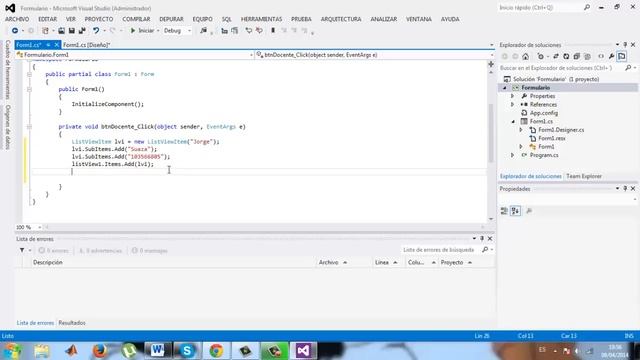
Task: Collapse the btnDocente_Click method region
Action: 29,127
